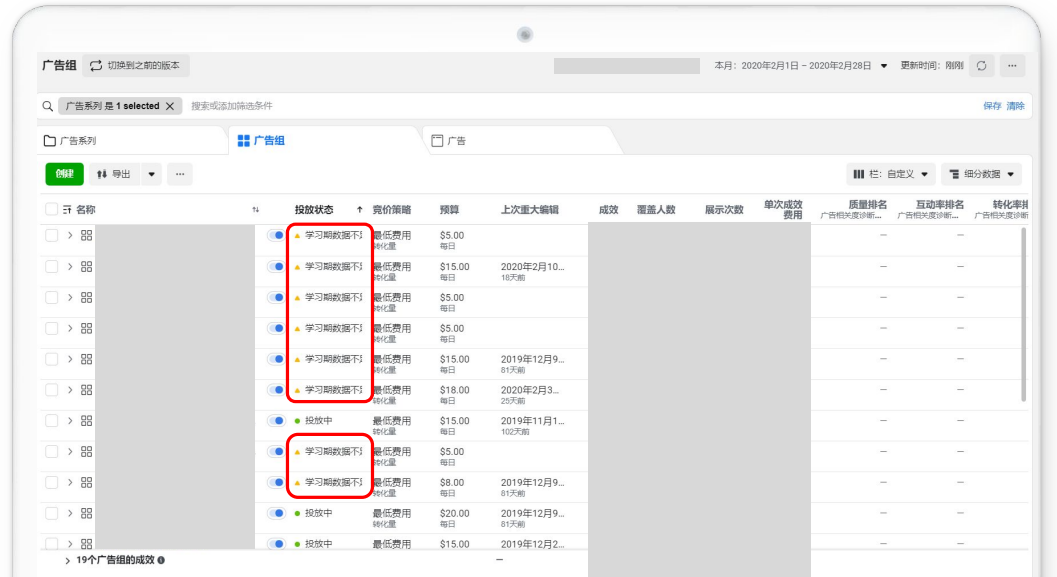1057x577 pixels.
Task: Click the 导出 export button
Action: (x=115, y=174)
